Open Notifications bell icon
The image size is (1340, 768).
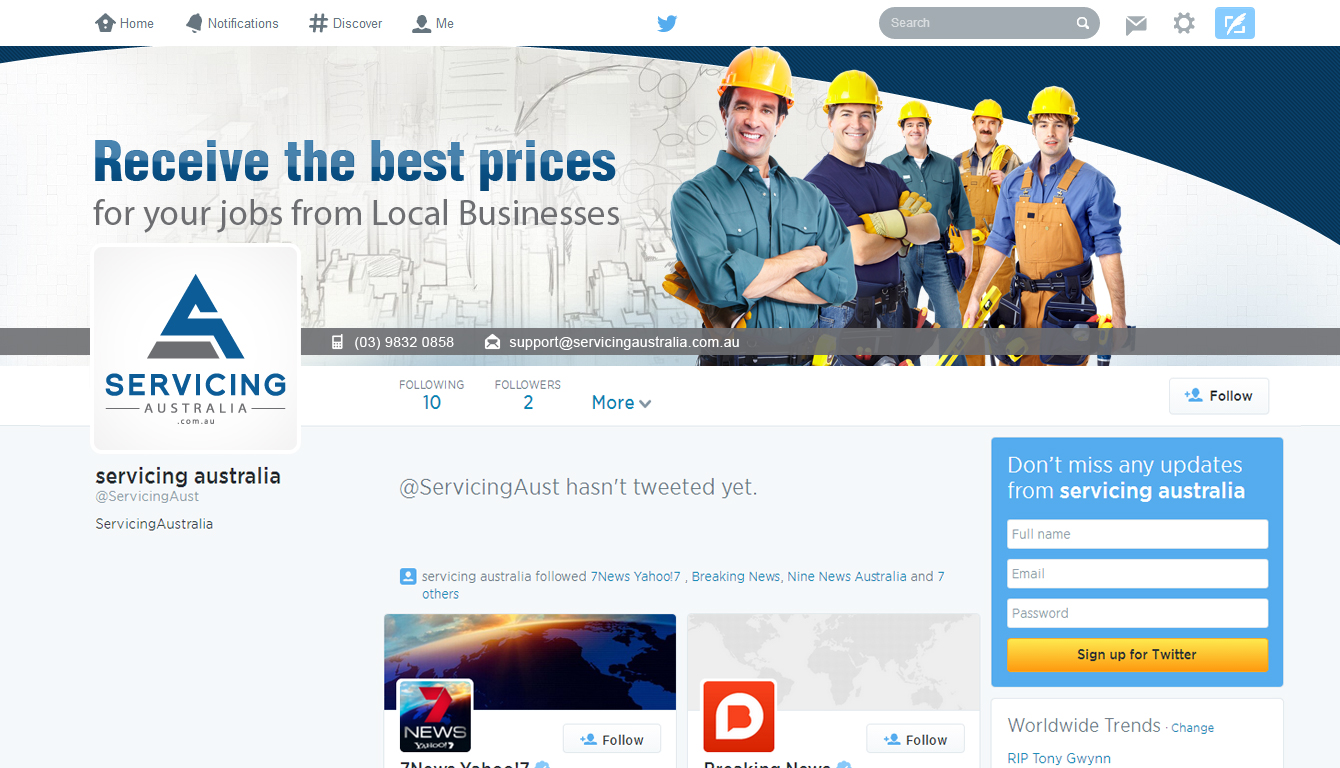[x=193, y=22]
